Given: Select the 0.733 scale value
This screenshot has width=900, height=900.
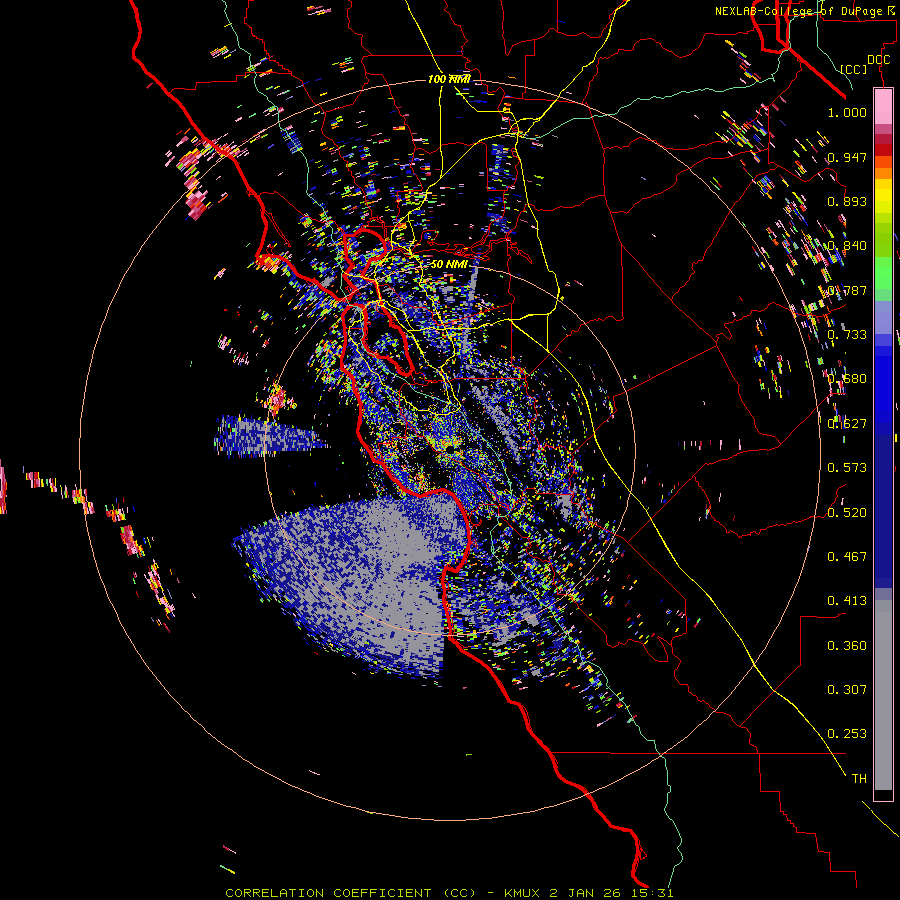Looking at the screenshot, I should 847,335.
